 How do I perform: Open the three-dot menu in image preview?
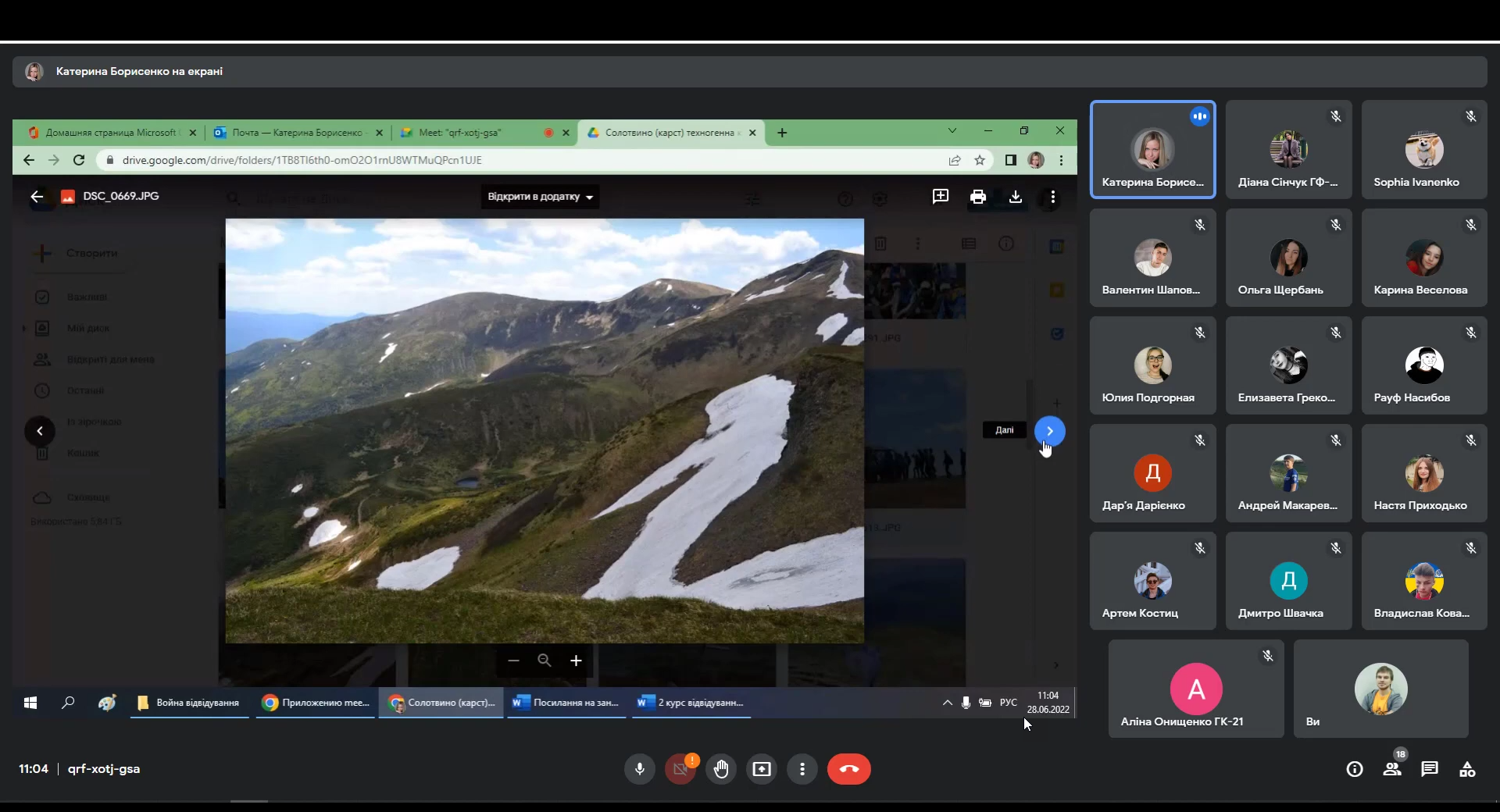(x=1052, y=197)
